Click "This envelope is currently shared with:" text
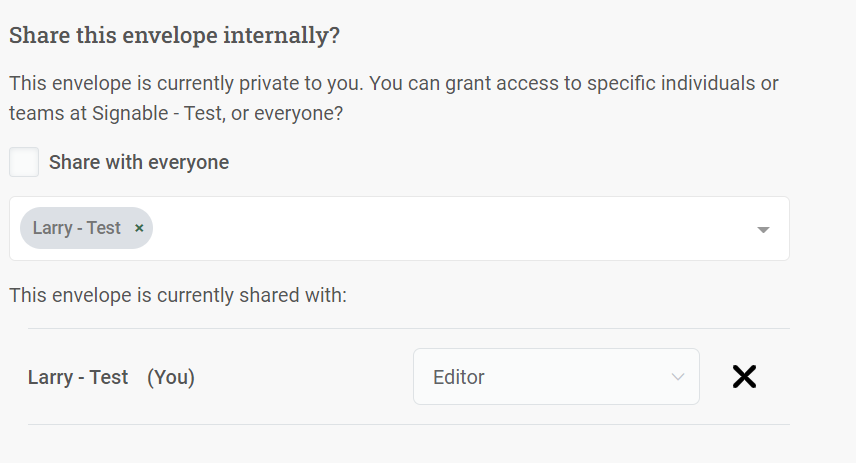Viewport: 856px width, 463px height. 177,295
